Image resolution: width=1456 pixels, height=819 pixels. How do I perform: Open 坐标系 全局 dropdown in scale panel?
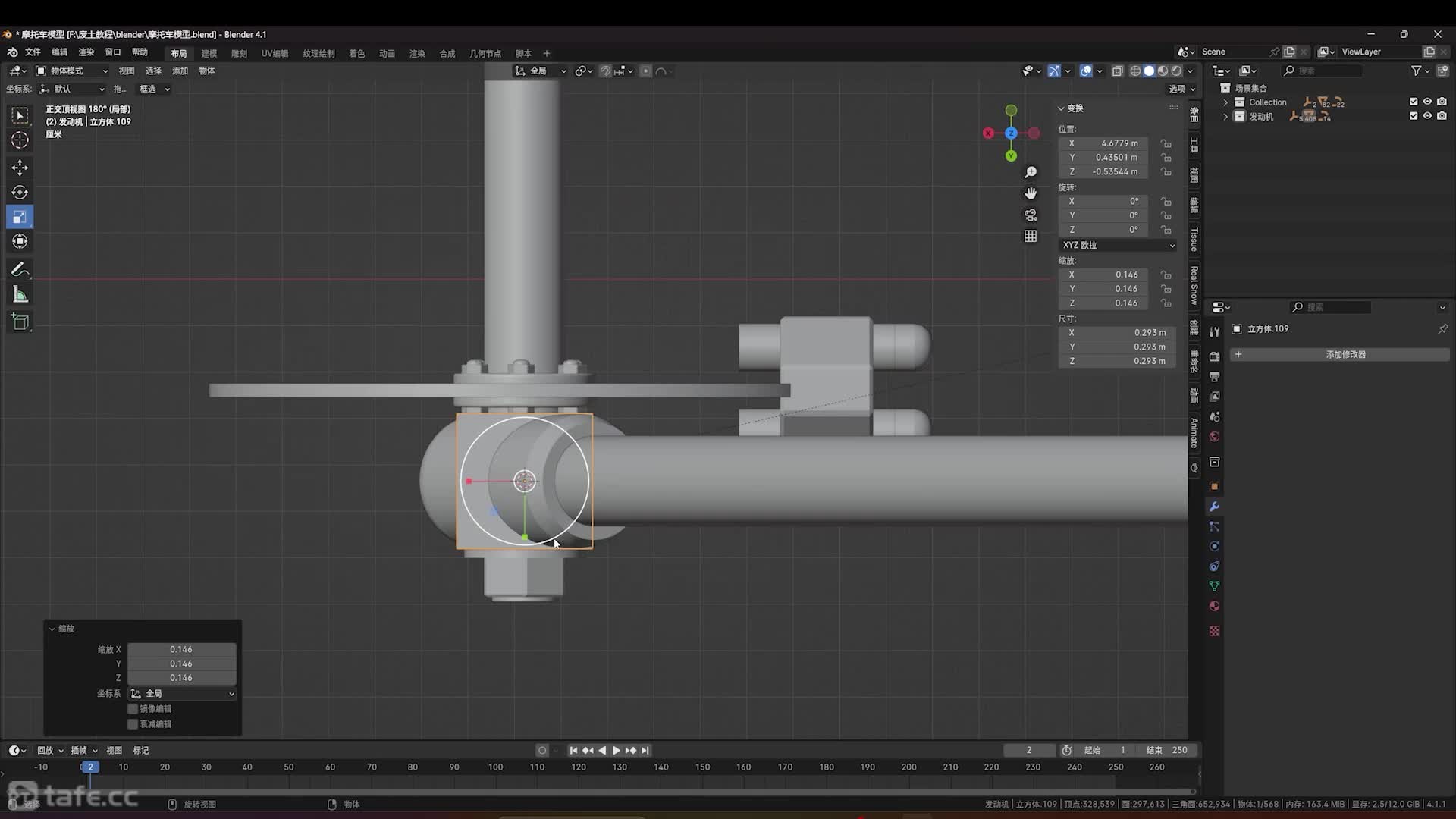click(182, 694)
